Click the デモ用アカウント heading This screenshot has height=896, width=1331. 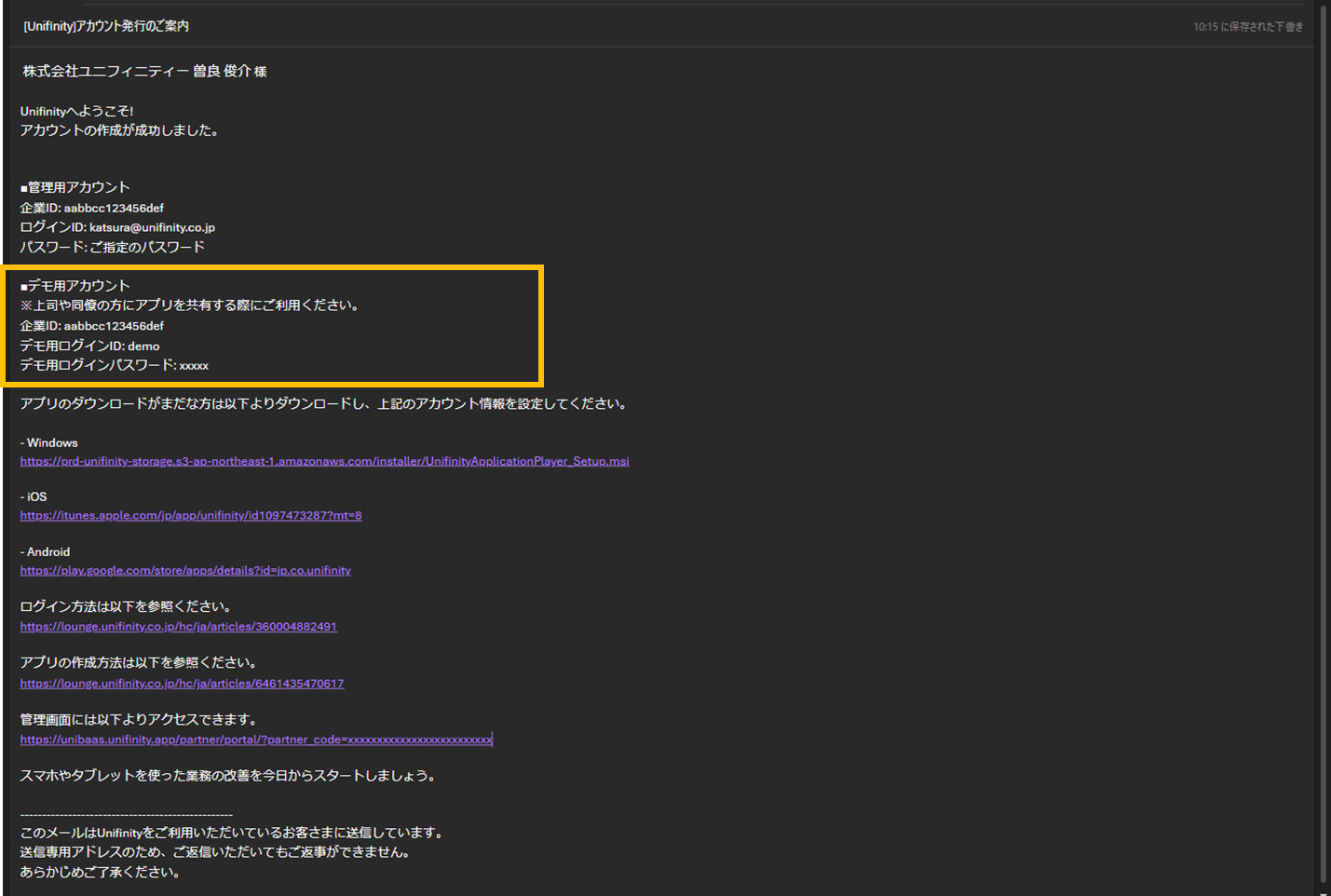point(75,286)
